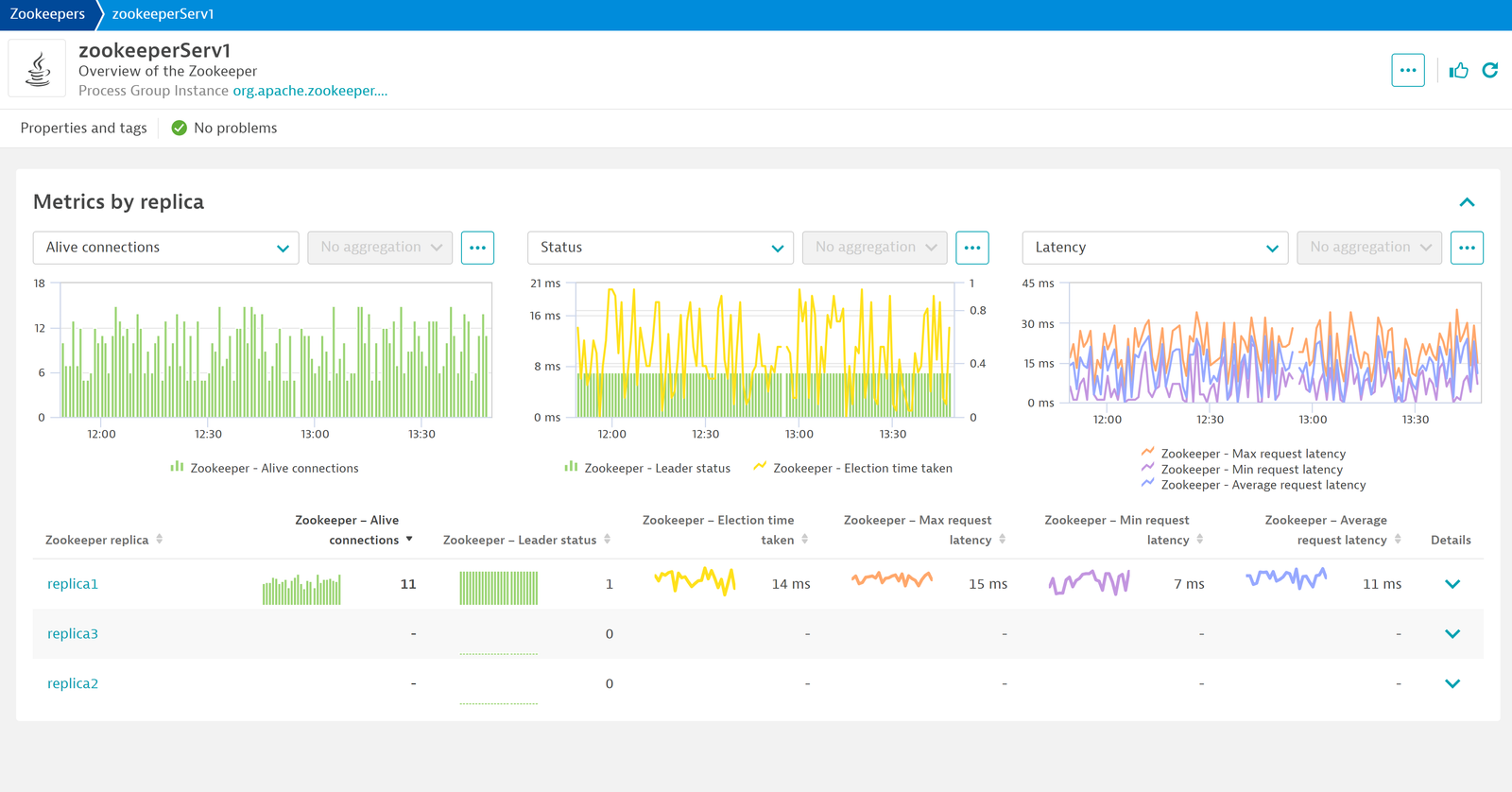Toggle Min request latency legend entry
Image resolution: width=1512 pixels, height=792 pixels.
pyautogui.click(x=1242, y=470)
